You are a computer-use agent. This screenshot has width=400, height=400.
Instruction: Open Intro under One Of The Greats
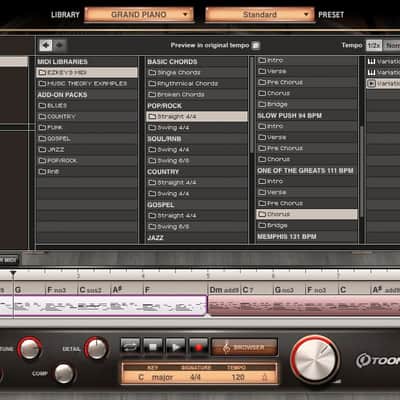click(307, 181)
